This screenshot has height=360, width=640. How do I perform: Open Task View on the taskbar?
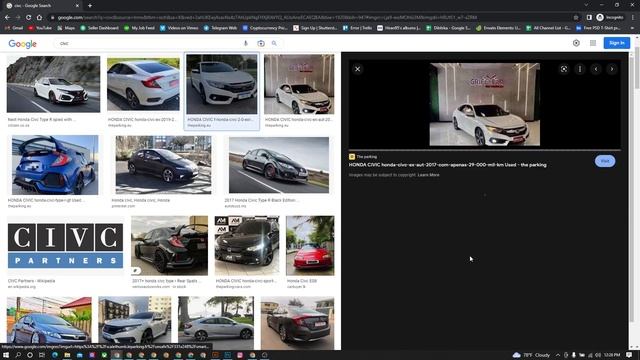coord(42,355)
